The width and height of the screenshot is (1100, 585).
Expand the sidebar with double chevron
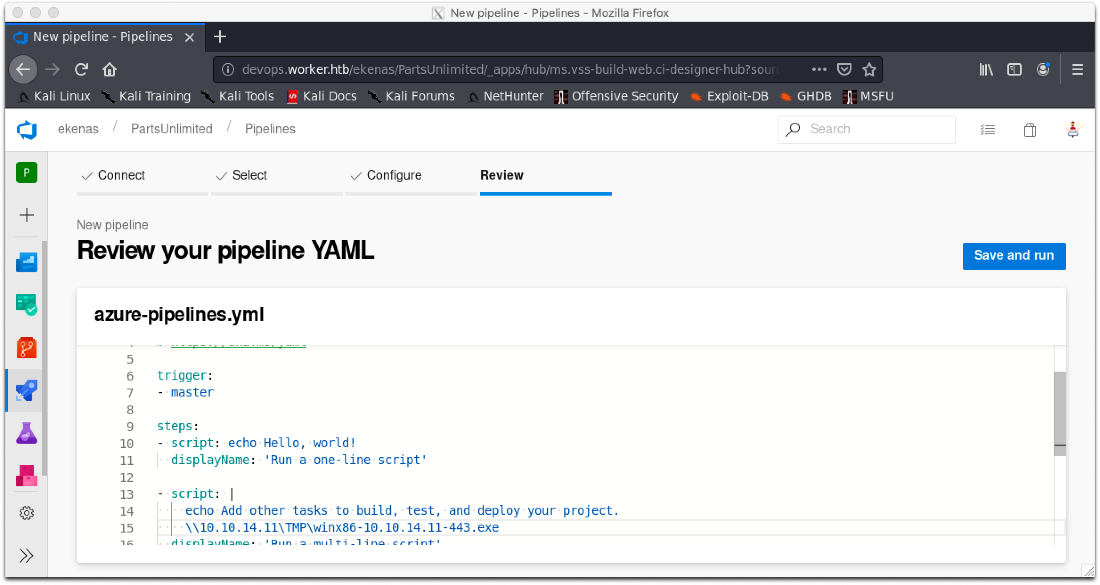coord(27,556)
